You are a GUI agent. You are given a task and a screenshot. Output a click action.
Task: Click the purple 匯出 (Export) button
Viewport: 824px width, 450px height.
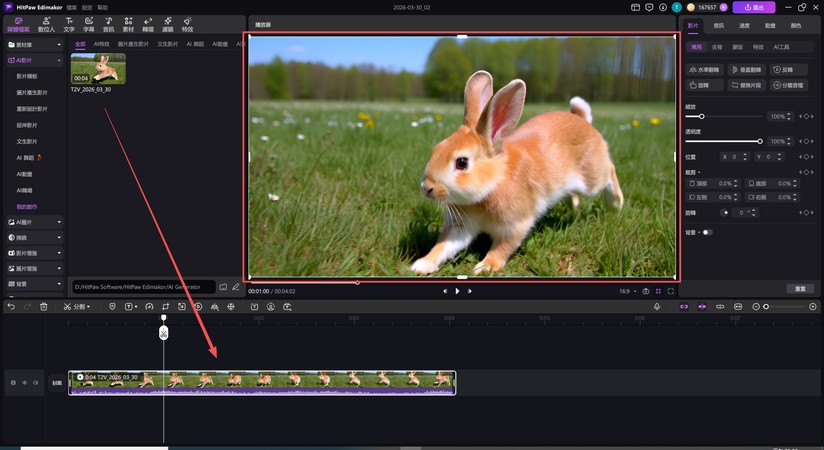pos(753,7)
